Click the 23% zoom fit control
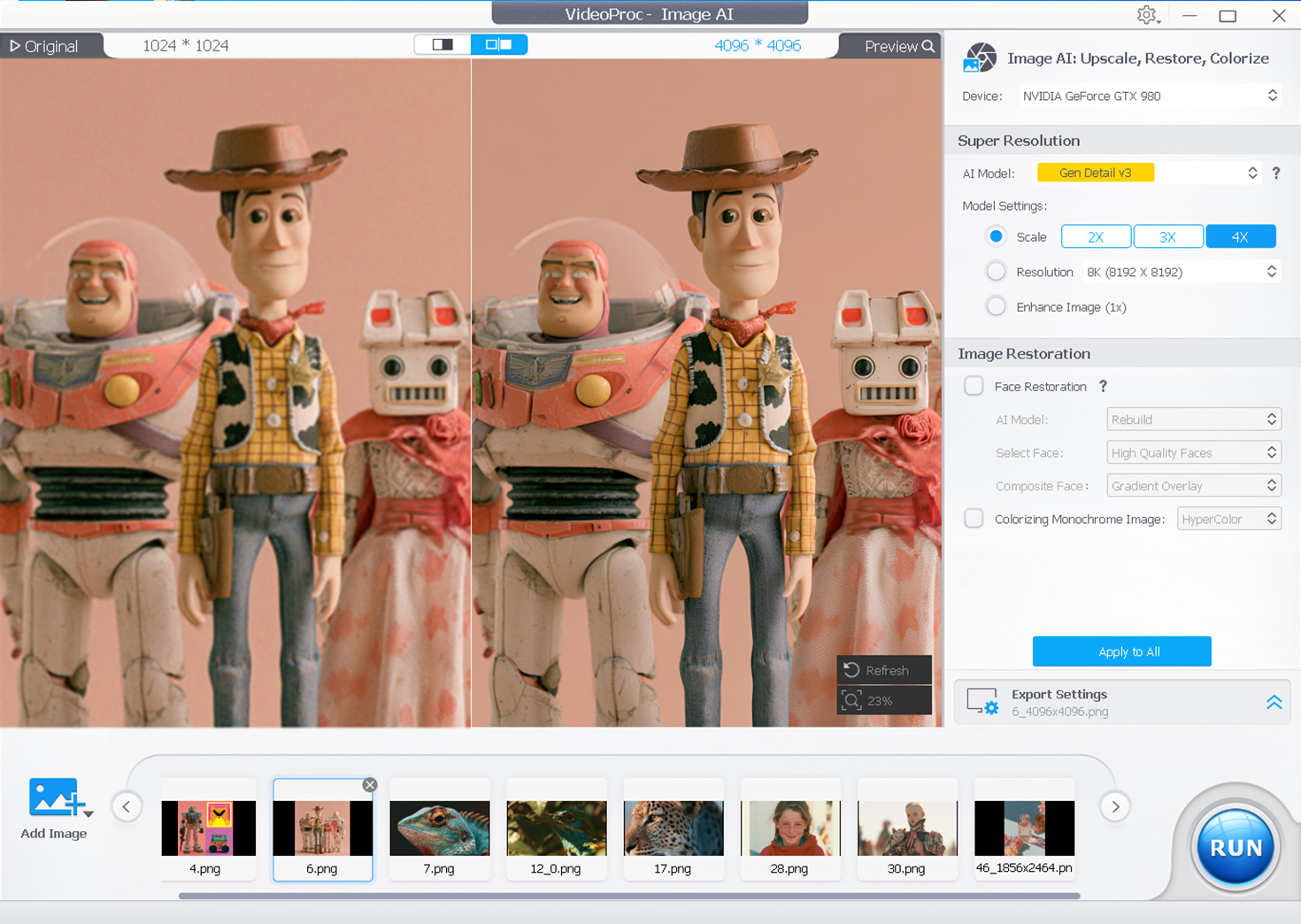This screenshot has height=924, width=1301. point(884,700)
